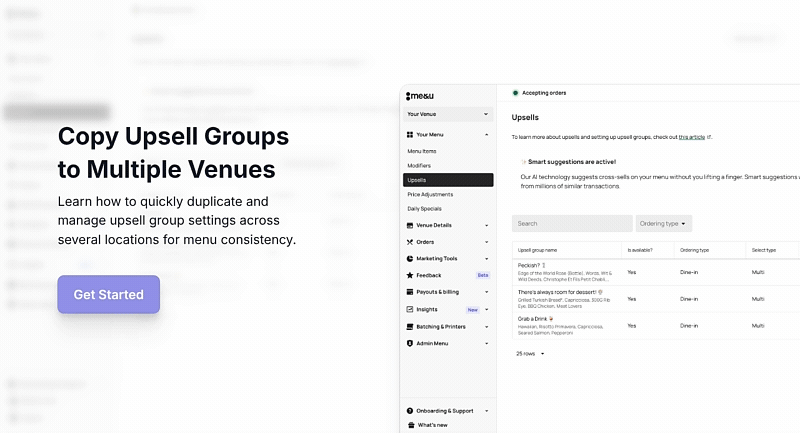800x433 pixels.
Task: Click the Your Menu grid icon
Action: [410, 135]
